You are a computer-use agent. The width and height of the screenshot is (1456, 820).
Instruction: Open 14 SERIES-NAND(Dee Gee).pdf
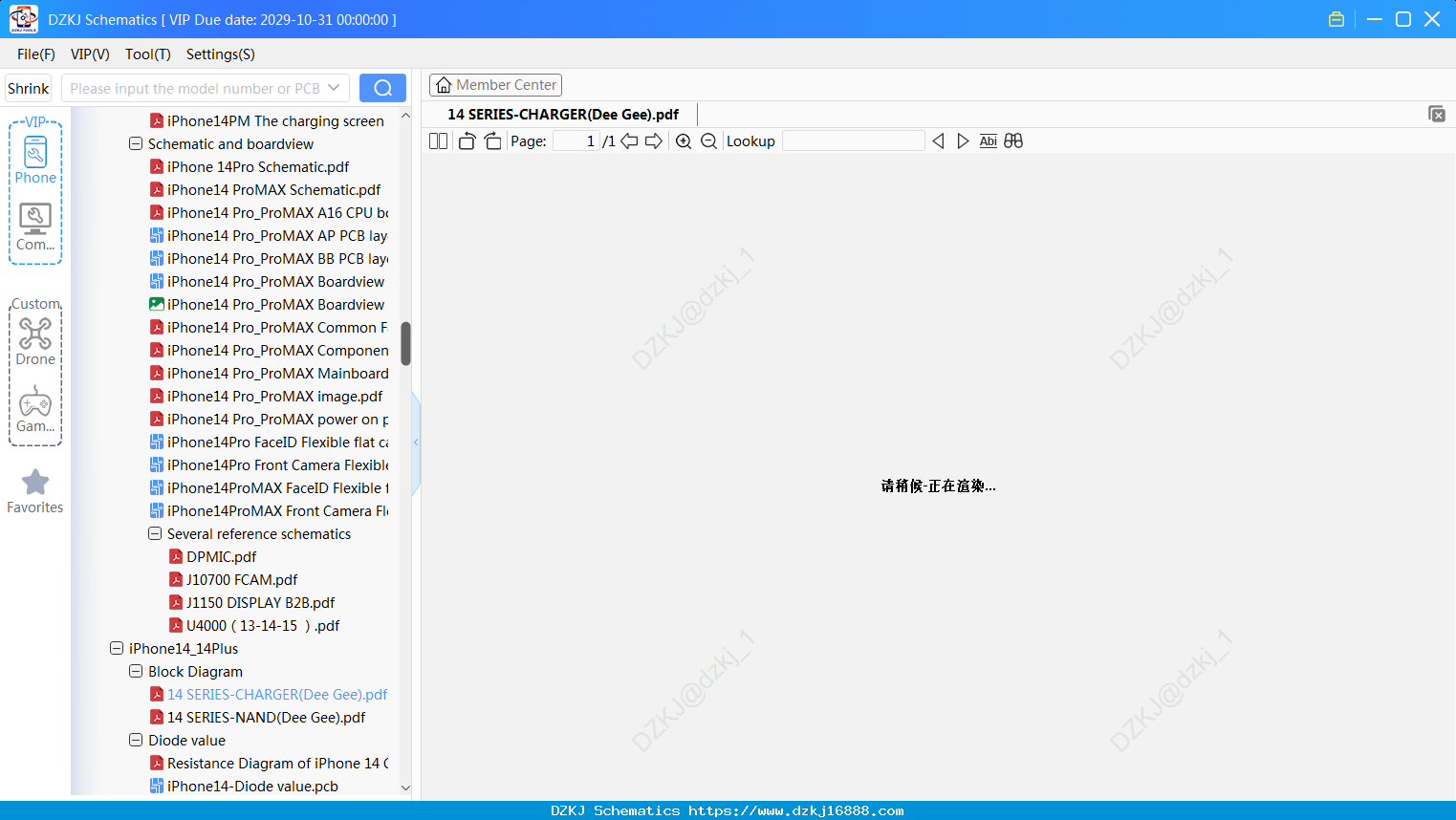[x=257, y=718]
